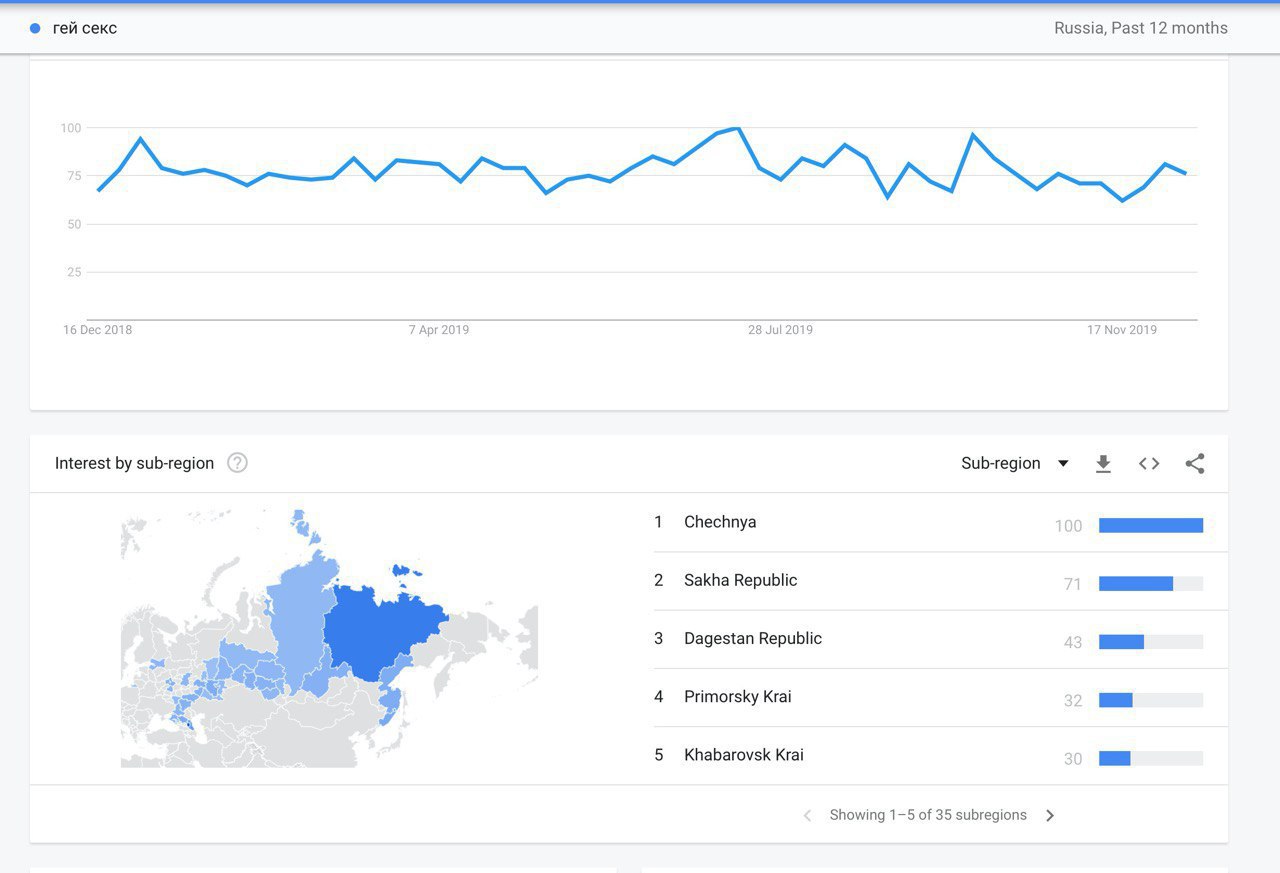
Task: Click the Sub-region dropdown arrow
Action: pos(1063,464)
